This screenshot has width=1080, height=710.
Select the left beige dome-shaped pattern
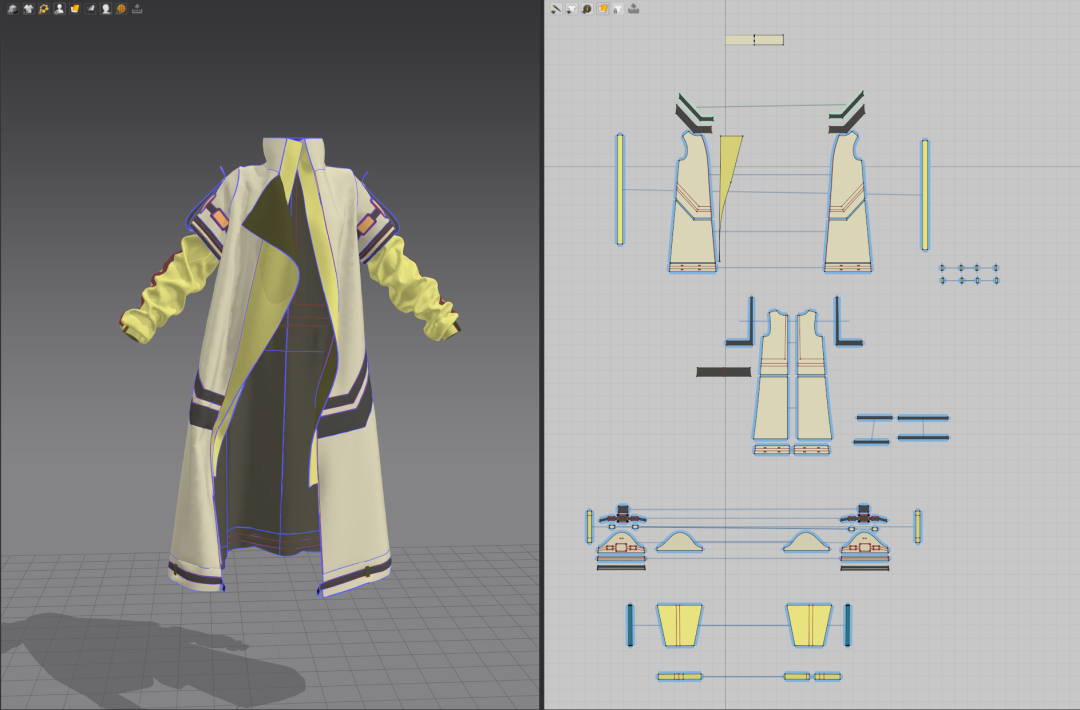(x=680, y=542)
